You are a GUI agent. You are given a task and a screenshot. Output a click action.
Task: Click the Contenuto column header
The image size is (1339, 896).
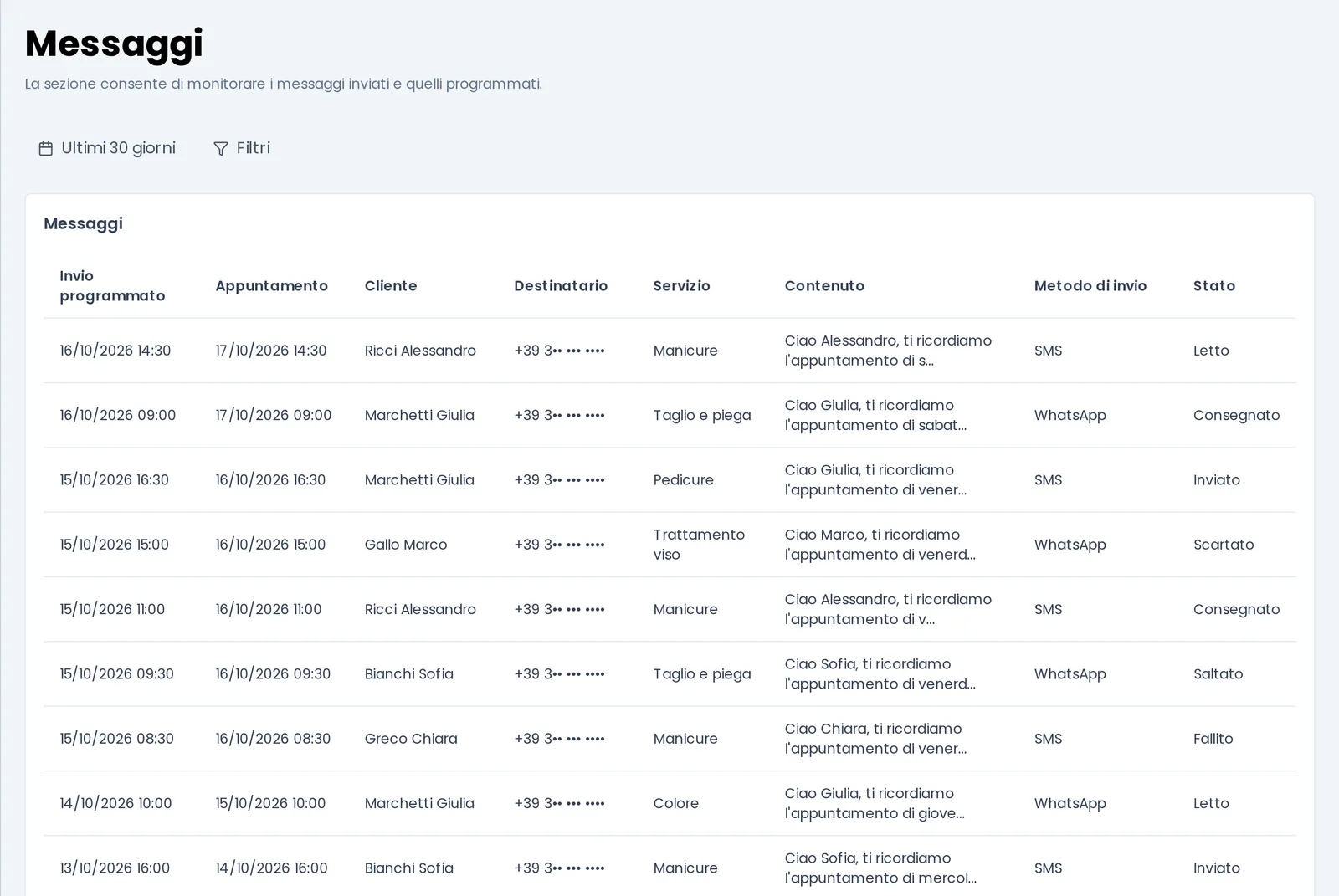pyautogui.click(x=824, y=286)
